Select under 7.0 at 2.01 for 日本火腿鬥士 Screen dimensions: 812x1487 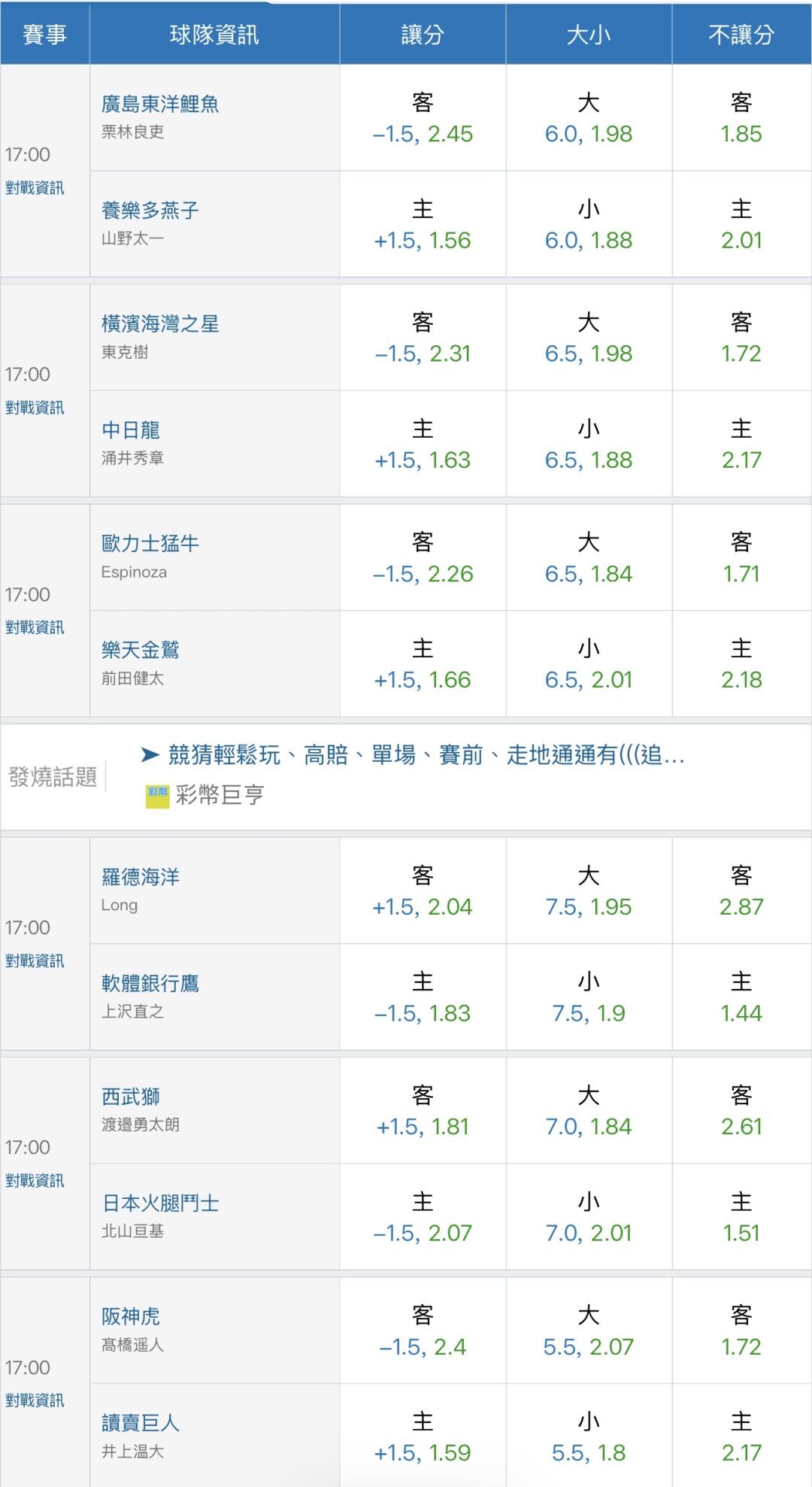(589, 1217)
